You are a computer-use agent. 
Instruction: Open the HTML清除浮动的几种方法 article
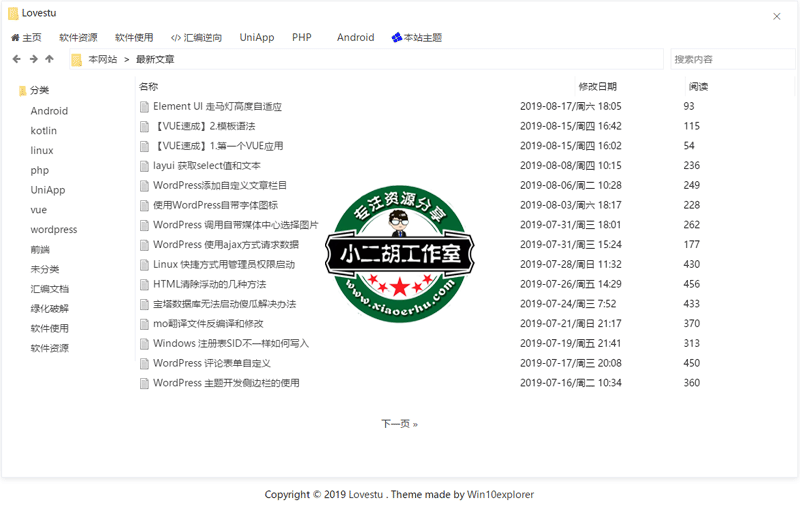pyautogui.click(x=209, y=284)
